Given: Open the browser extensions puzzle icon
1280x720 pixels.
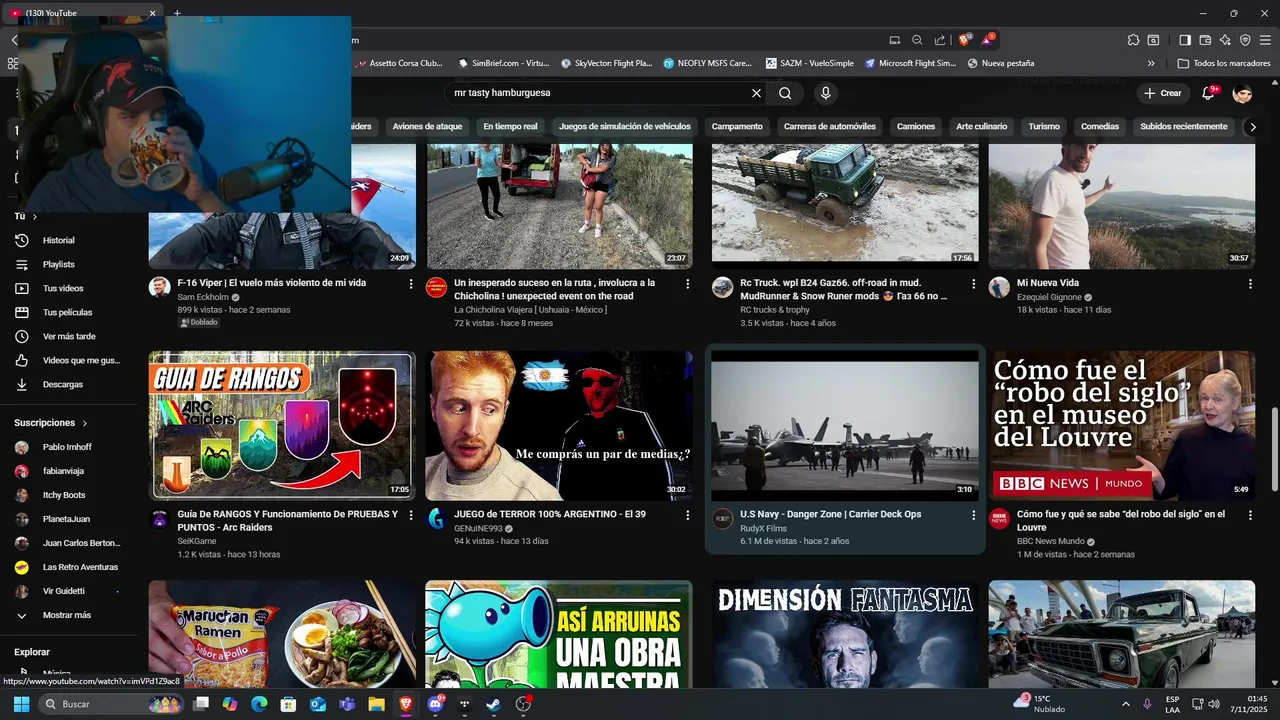Looking at the screenshot, I should pos(1133,40).
